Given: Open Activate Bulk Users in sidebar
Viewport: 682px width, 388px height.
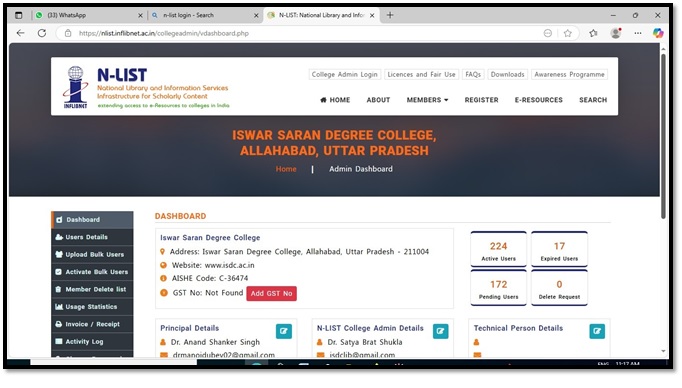Looking at the screenshot, I should tap(92, 272).
